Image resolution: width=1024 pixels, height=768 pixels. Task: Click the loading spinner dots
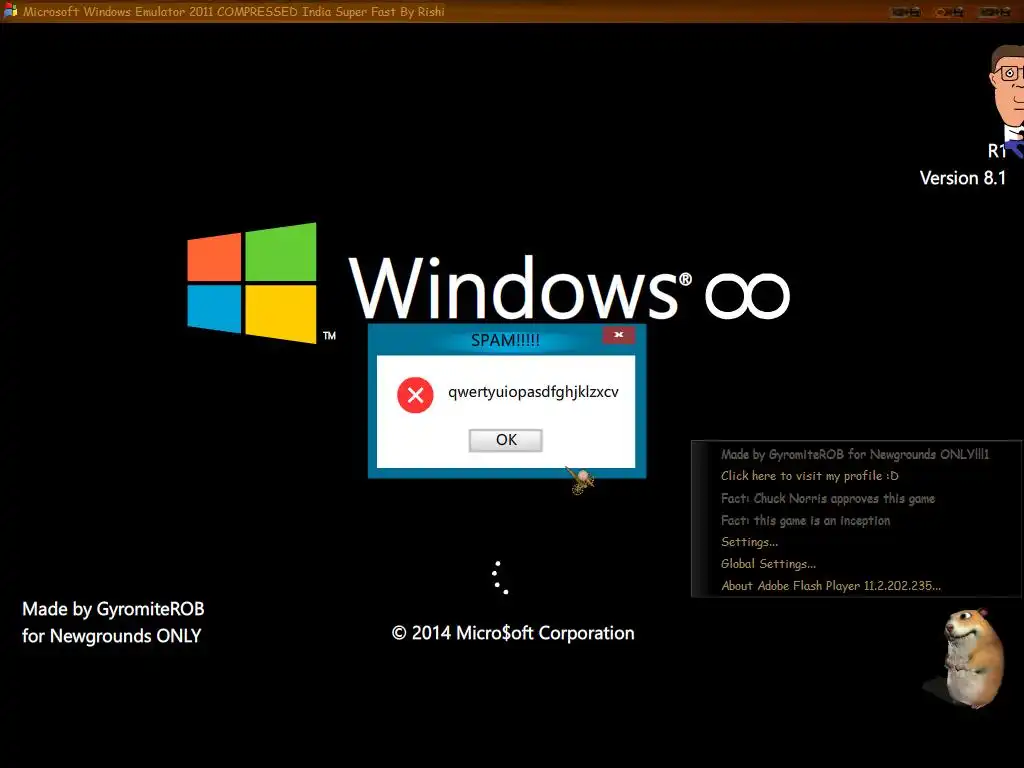[x=500, y=577]
